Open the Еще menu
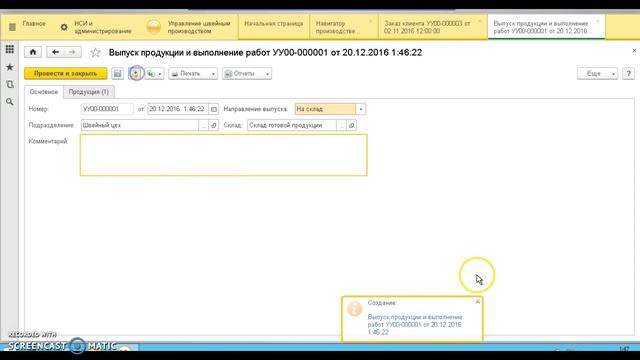Image resolution: width=640 pixels, height=360 pixels. (x=597, y=73)
